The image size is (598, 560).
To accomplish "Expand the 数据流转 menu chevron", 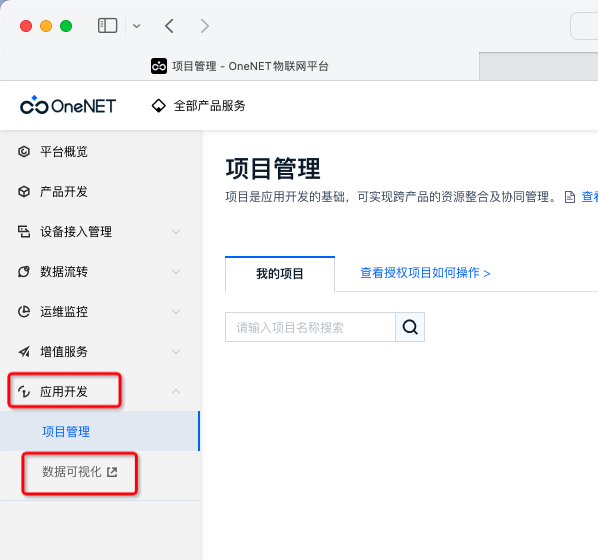I will pyautogui.click(x=176, y=272).
